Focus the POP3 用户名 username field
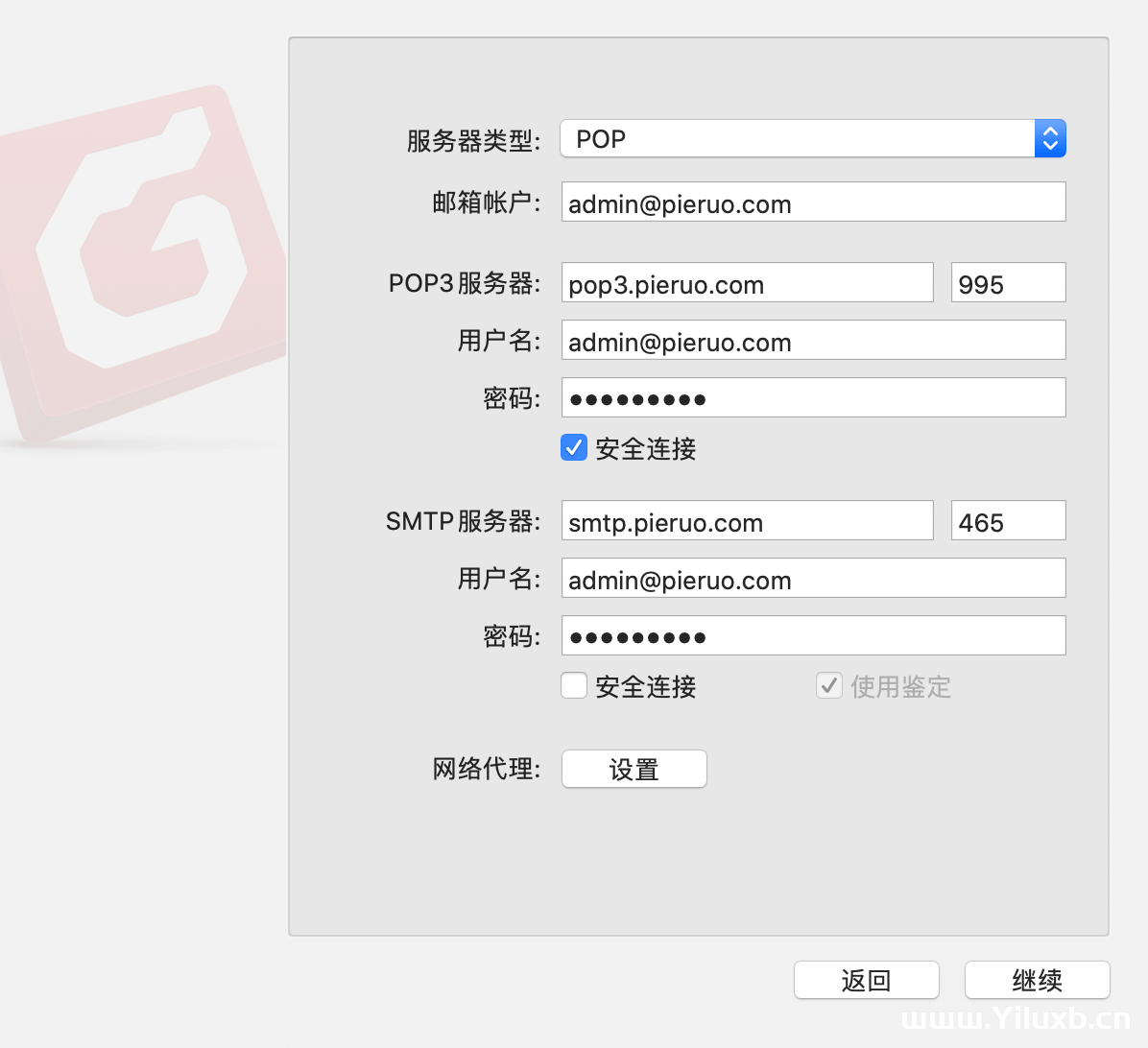This screenshot has width=1148, height=1048. (812, 341)
